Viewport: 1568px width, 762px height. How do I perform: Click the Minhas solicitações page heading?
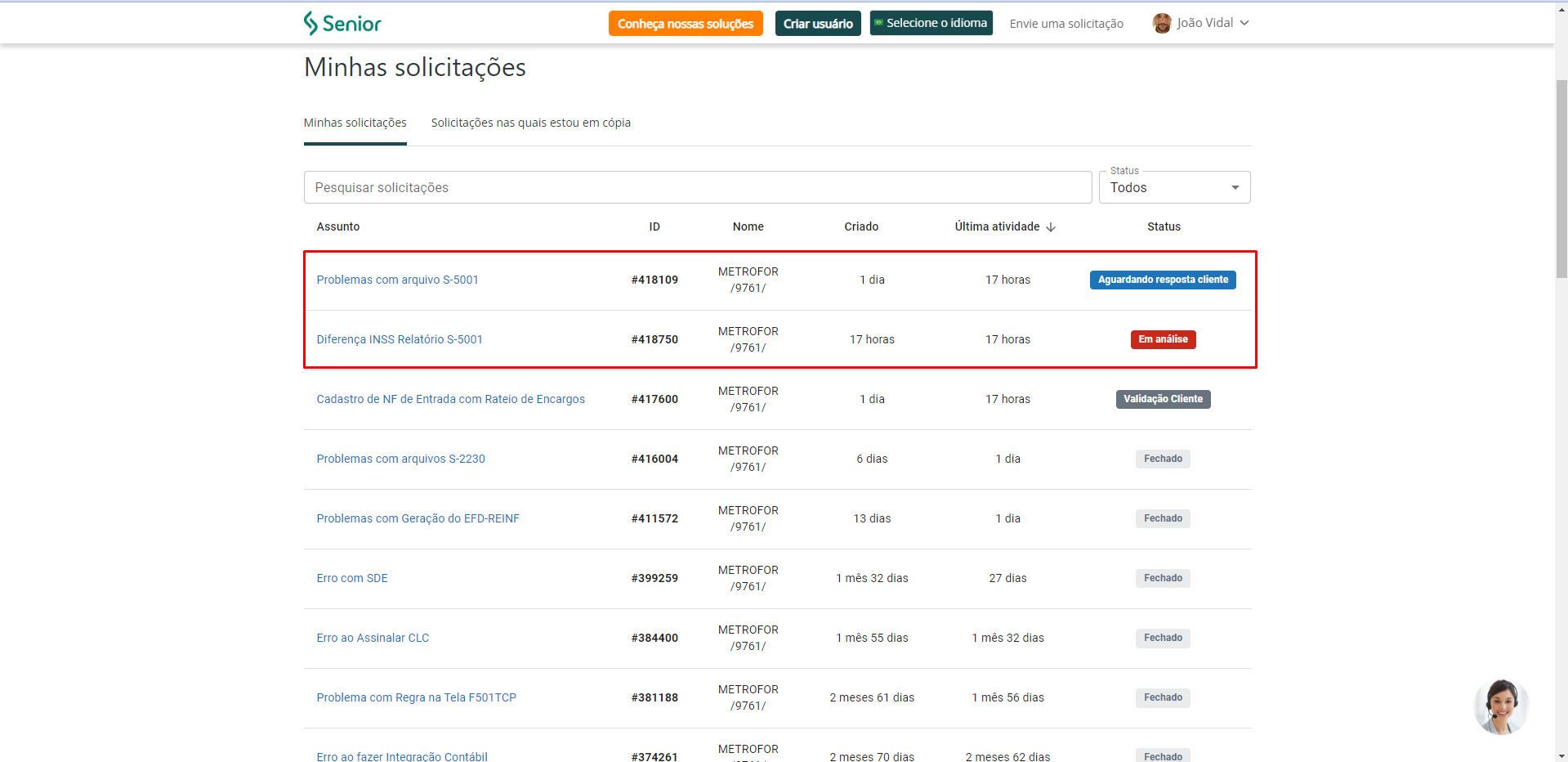point(415,68)
